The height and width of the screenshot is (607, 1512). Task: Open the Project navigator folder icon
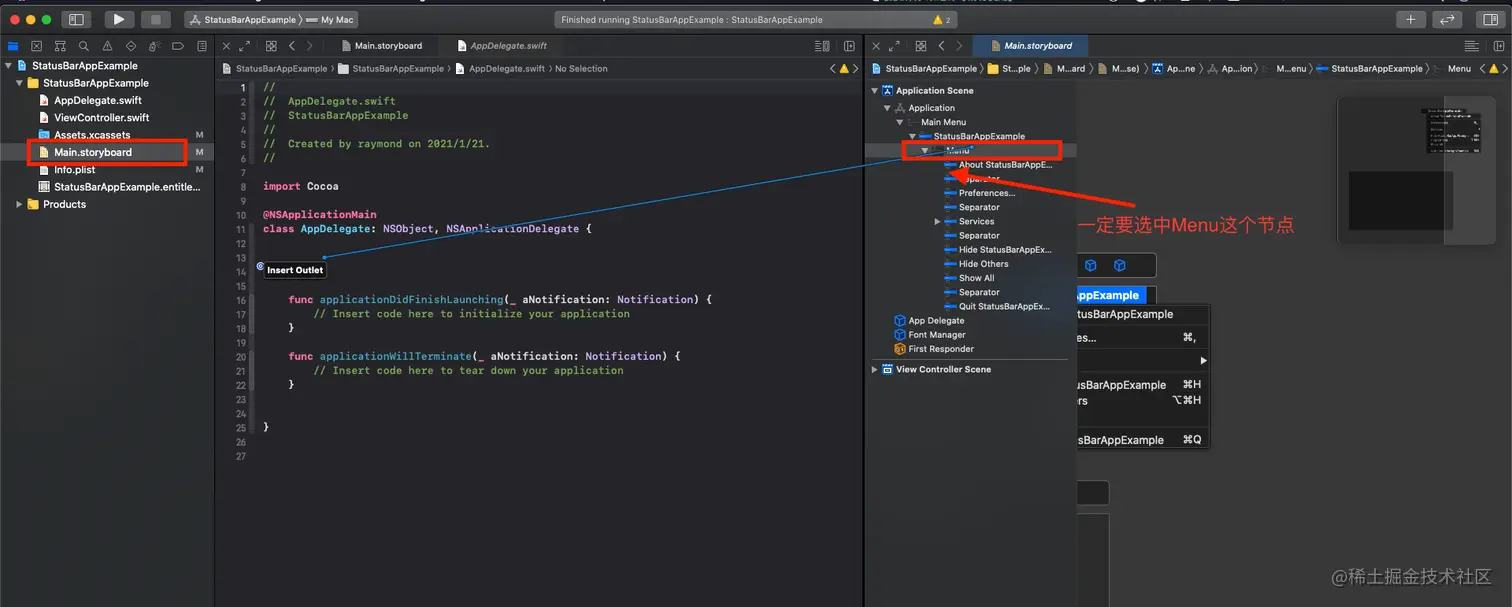13,46
